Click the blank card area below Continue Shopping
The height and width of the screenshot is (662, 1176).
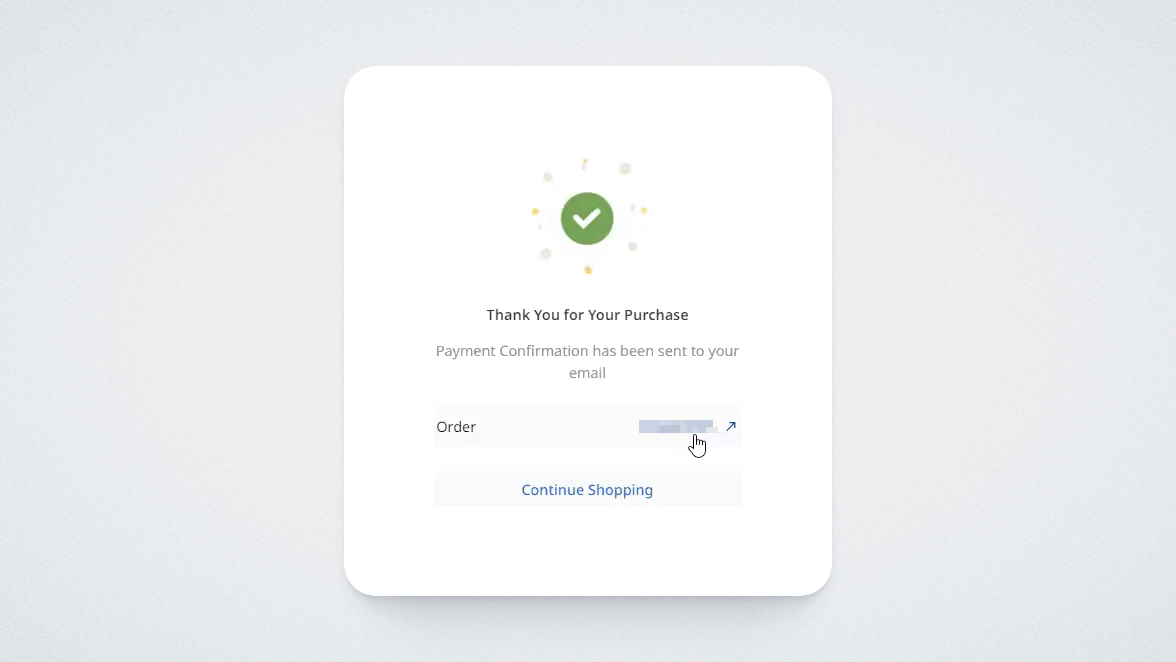[587, 550]
